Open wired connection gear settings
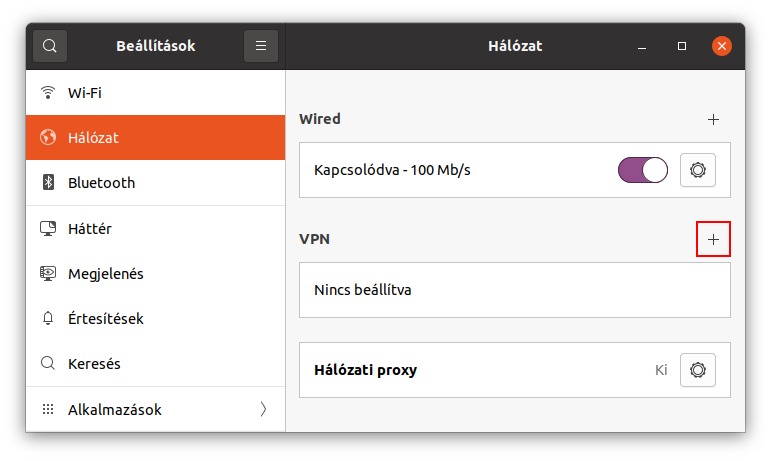Image resolution: width=771 pixels, height=461 pixels. (697, 170)
